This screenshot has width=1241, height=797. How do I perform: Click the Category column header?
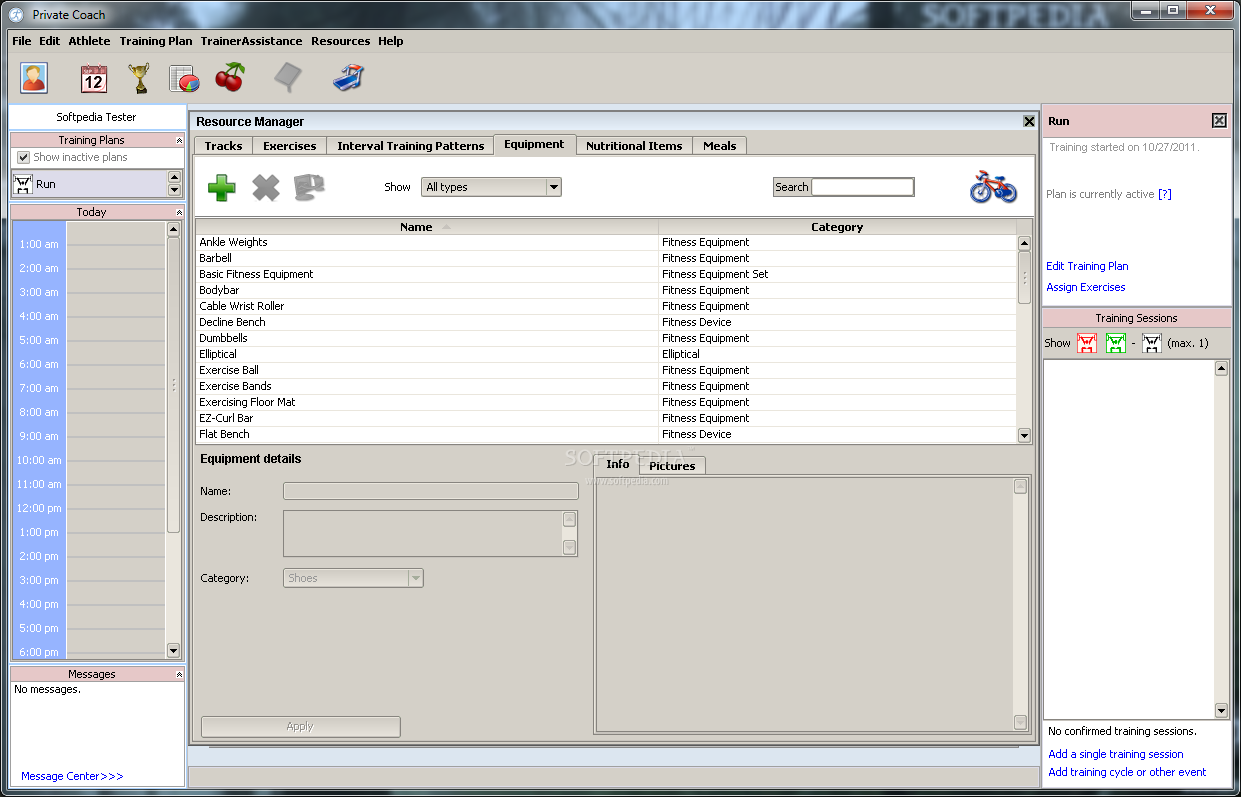click(x=837, y=227)
